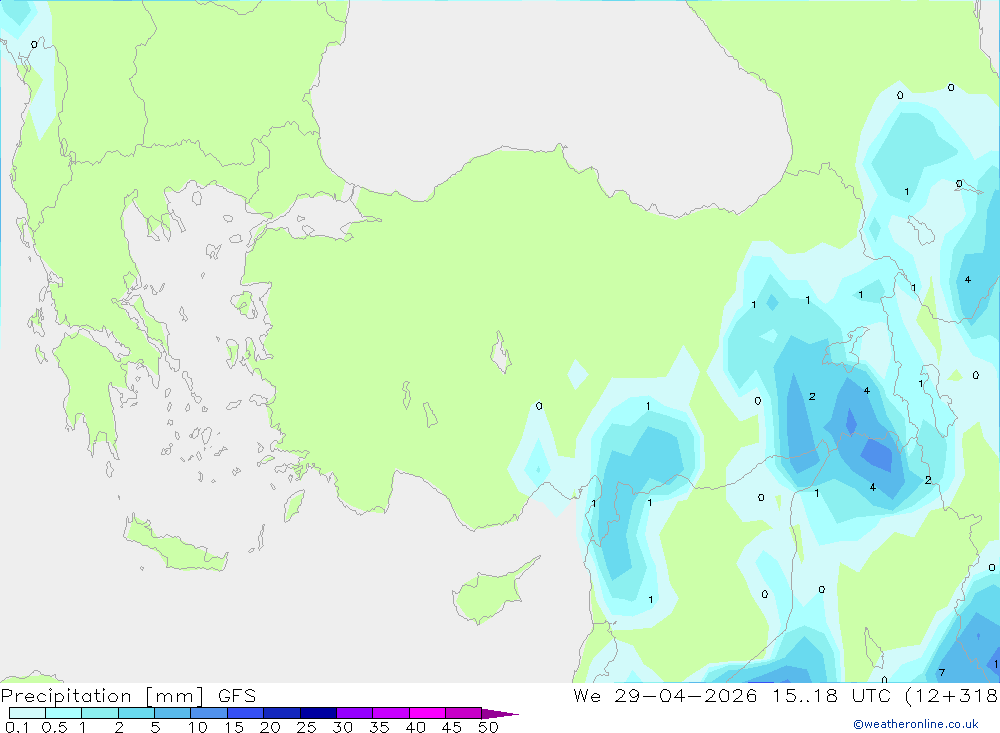Click the '0.1' legend label
Viewport: 1000px width, 733px height.
17,727
